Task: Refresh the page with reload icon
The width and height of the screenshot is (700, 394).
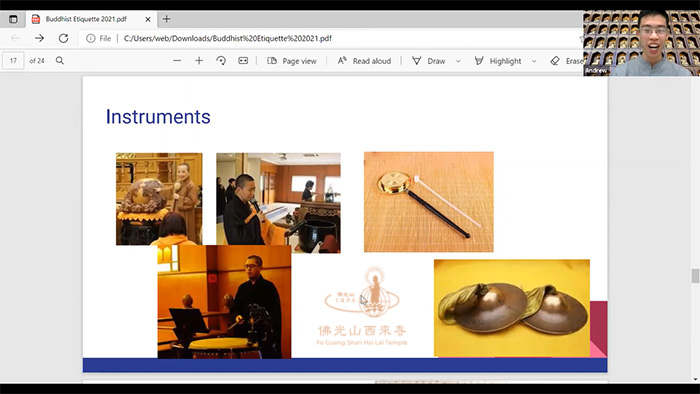Action: (63, 38)
